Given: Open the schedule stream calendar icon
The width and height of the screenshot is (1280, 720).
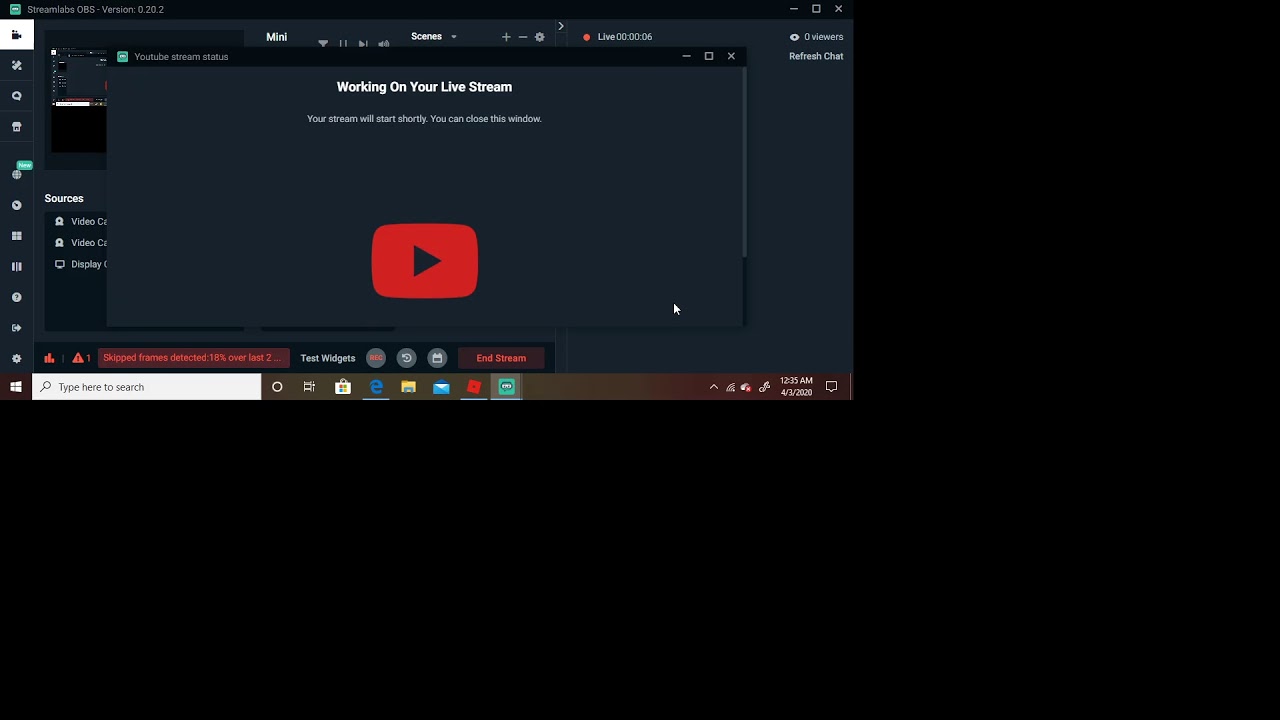Looking at the screenshot, I should pyautogui.click(x=437, y=358).
